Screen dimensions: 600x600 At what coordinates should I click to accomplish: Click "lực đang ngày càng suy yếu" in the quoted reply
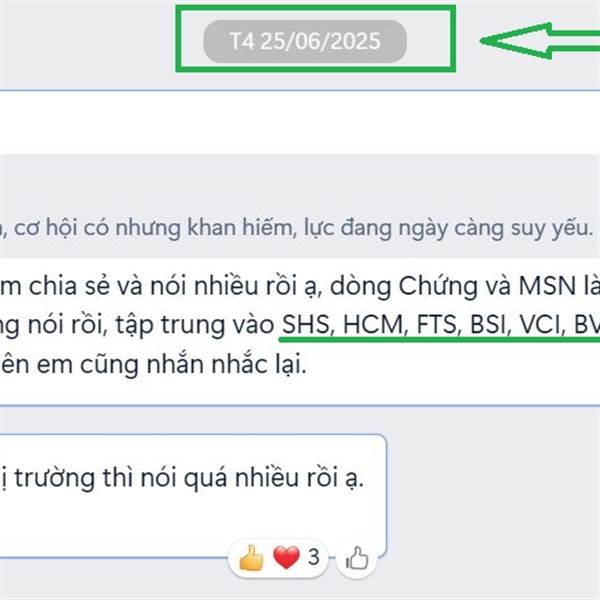(x=448, y=228)
